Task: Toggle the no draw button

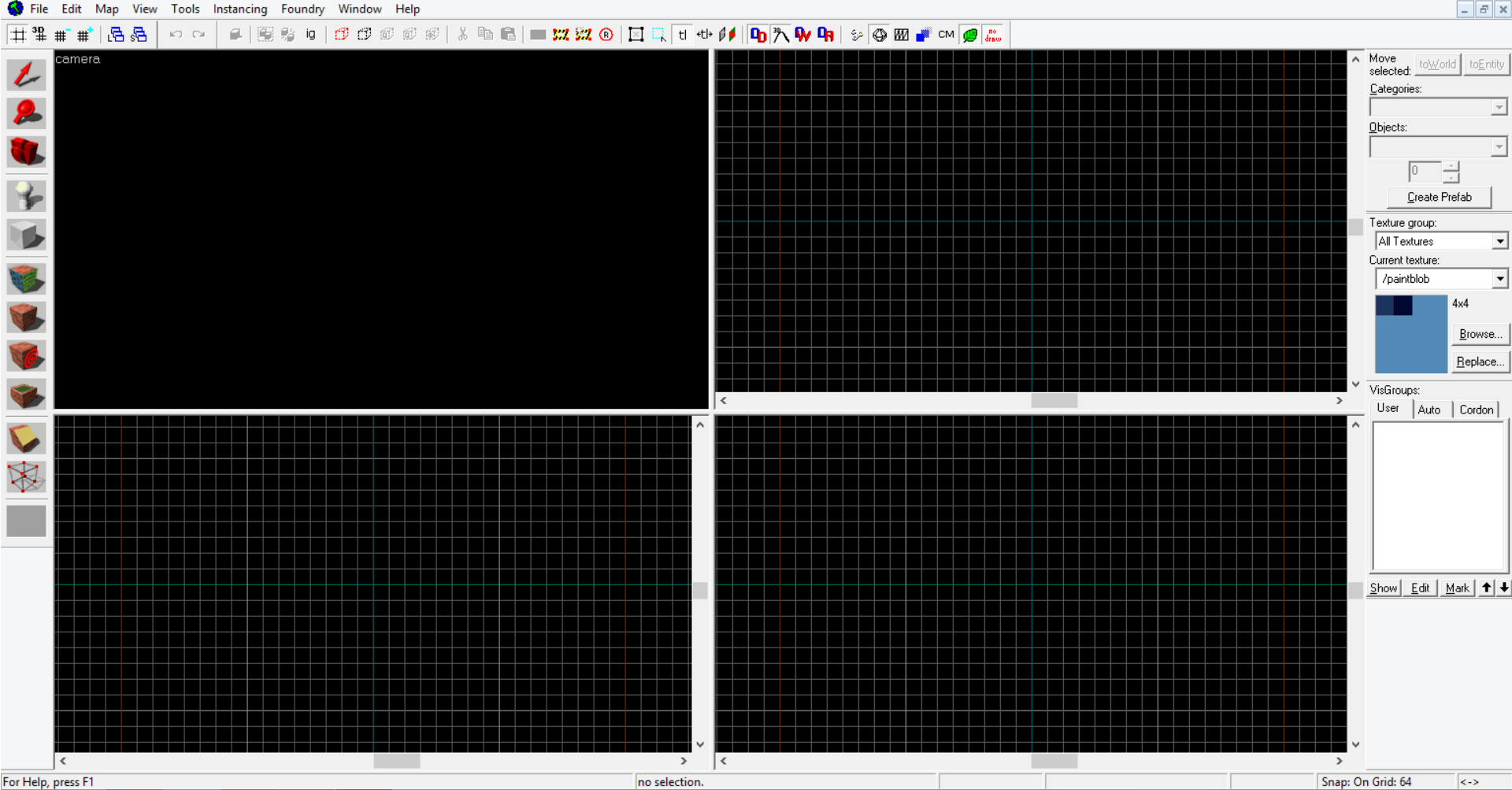Action: click(x=993, y=35)
